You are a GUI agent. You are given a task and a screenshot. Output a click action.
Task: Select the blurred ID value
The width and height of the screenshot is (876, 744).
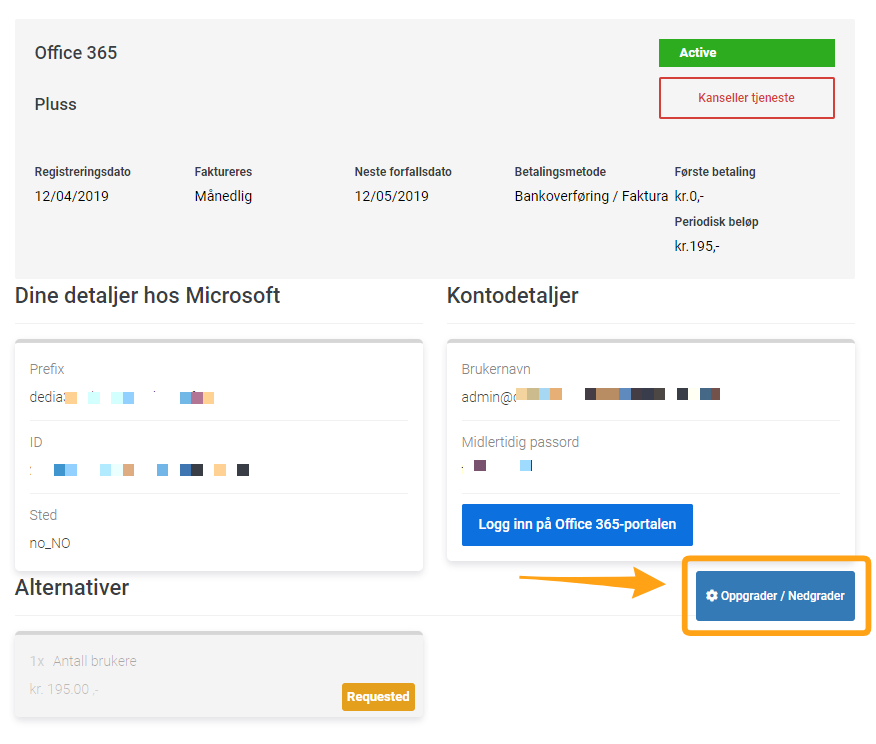(x=140, y=470)
